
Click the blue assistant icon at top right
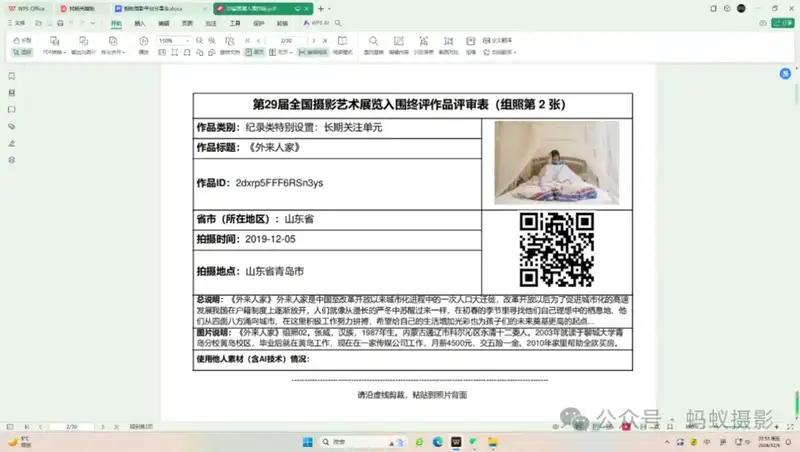pyautogui.click(x=785, y=73)
